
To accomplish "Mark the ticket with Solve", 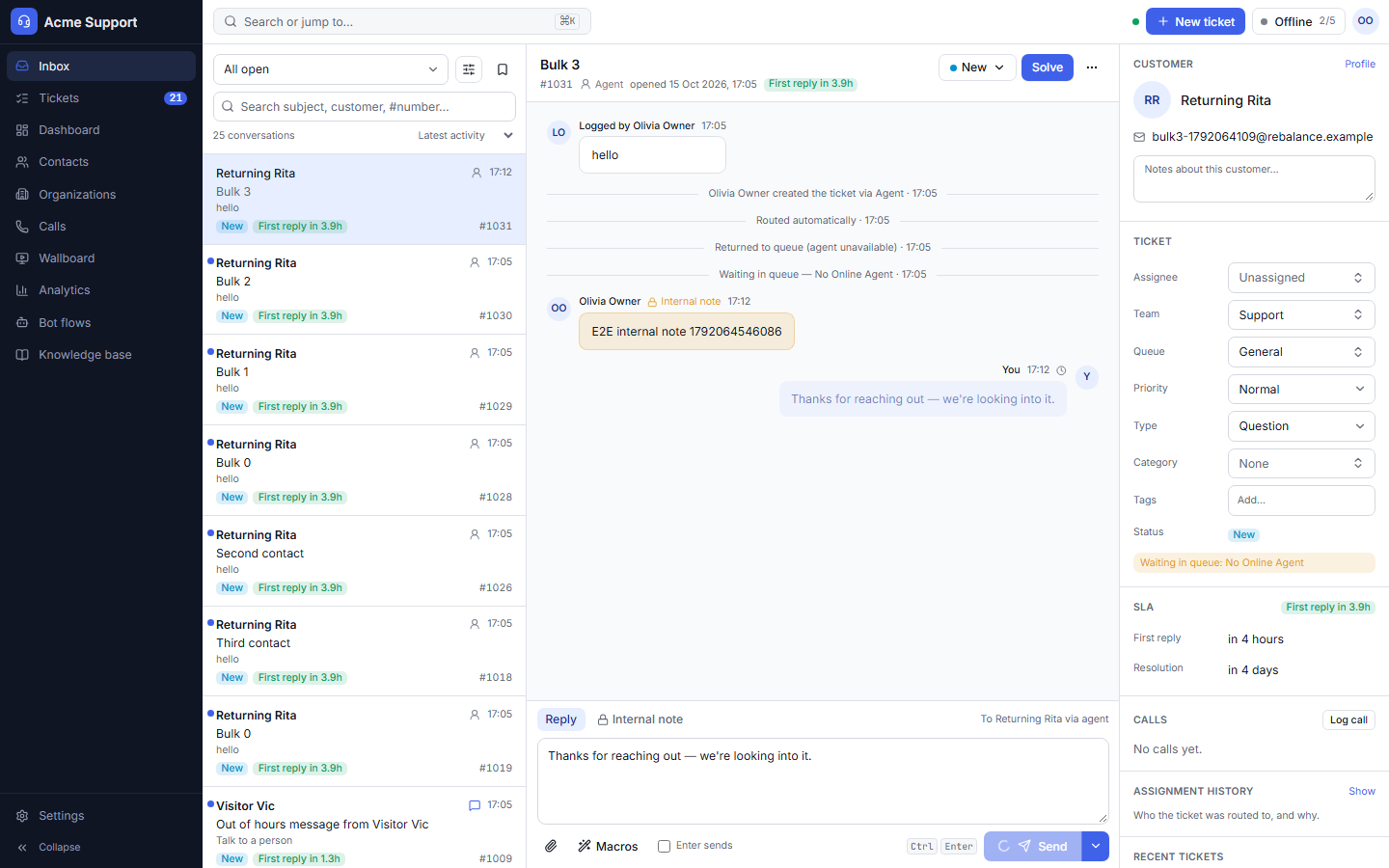I will click(x=1048, y=68).
